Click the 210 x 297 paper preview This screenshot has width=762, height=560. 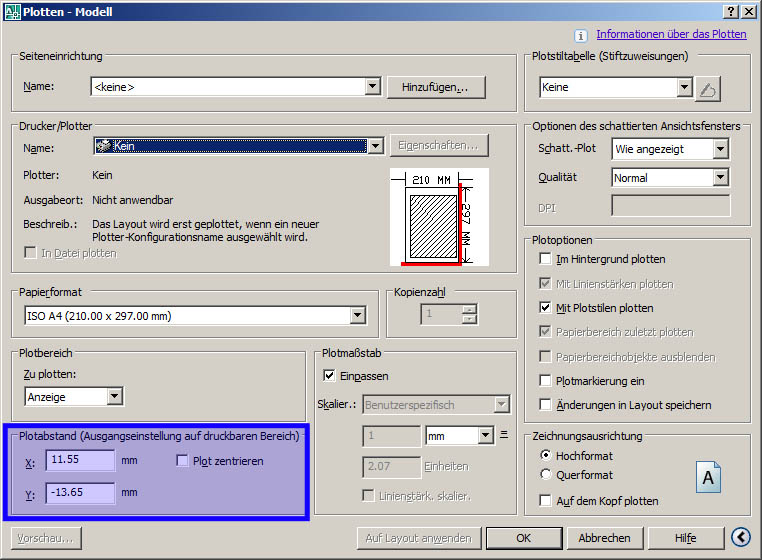click(439, 217)
